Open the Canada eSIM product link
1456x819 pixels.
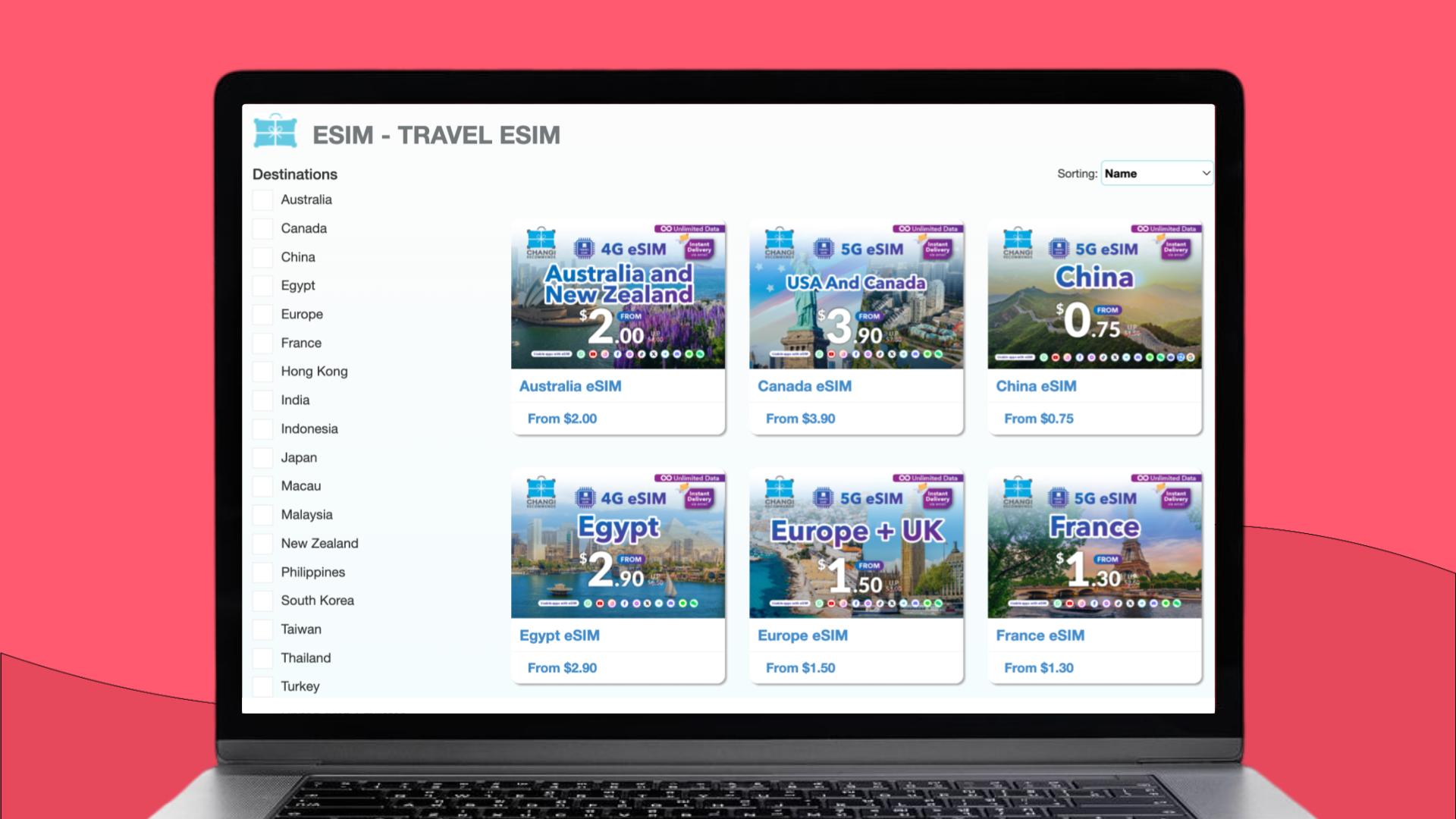(805, 386)
